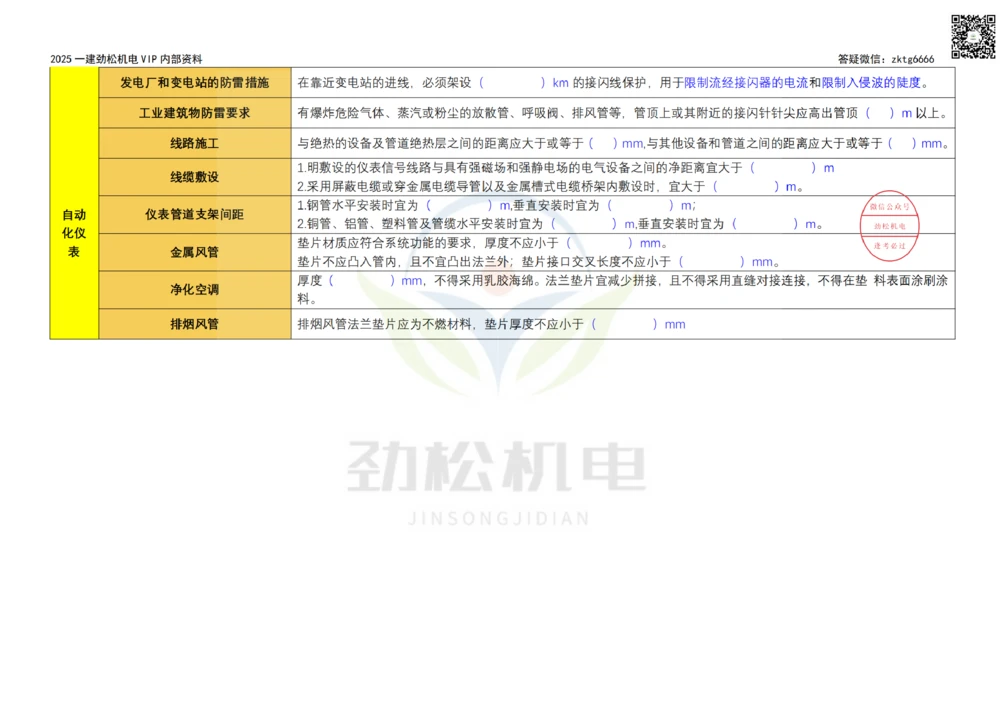Select the 排烟风管 header cell

(193, 324)
